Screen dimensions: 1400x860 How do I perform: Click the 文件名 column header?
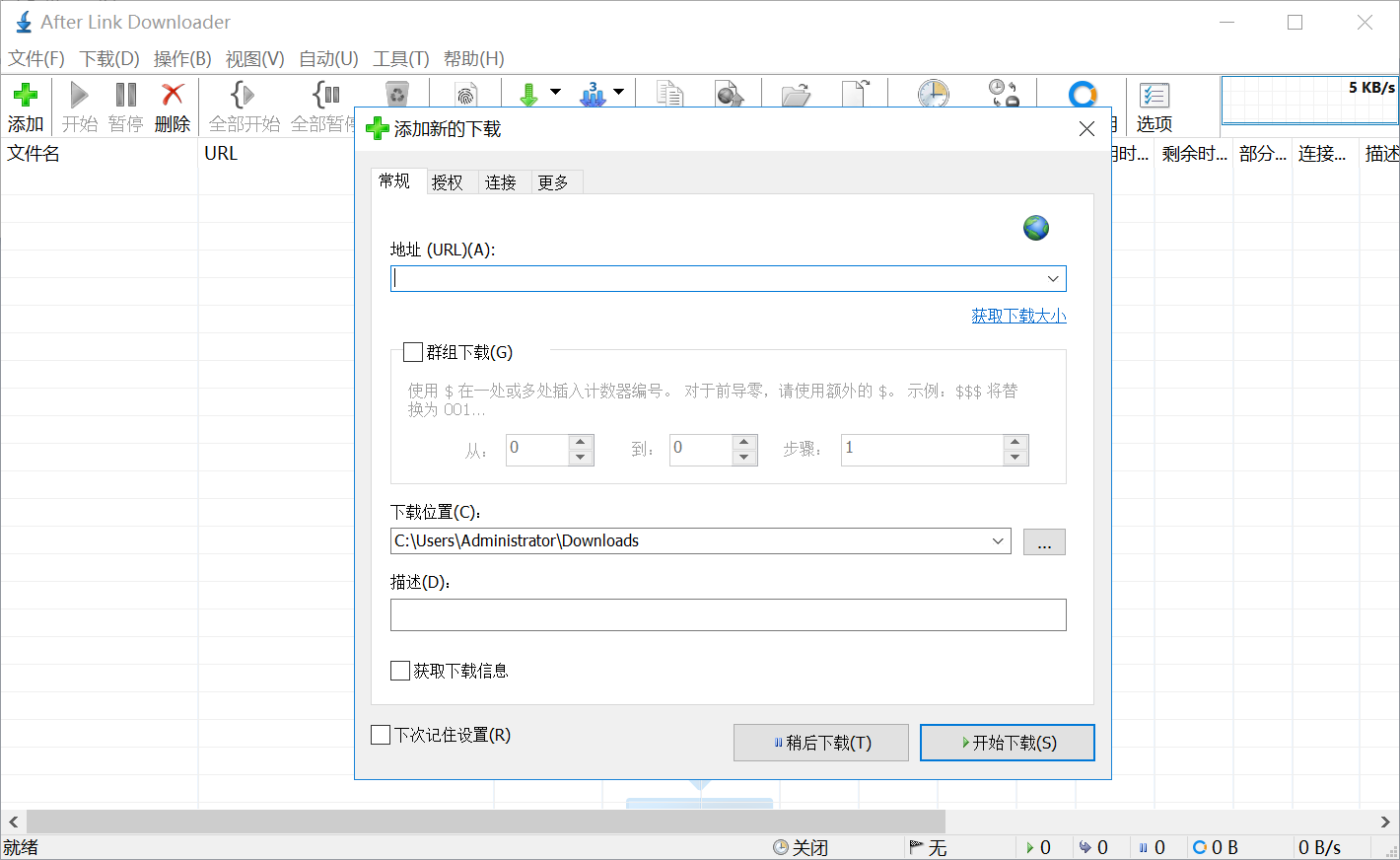click(99, 154)
